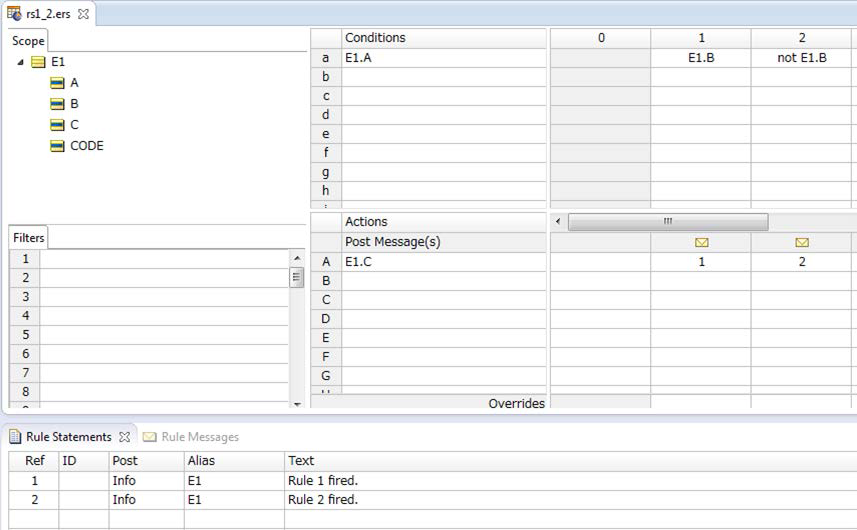Viewport: 857px width, 530px height.
Task: Close the rs1_2.ers editor tab
Action: pos(83,14)
